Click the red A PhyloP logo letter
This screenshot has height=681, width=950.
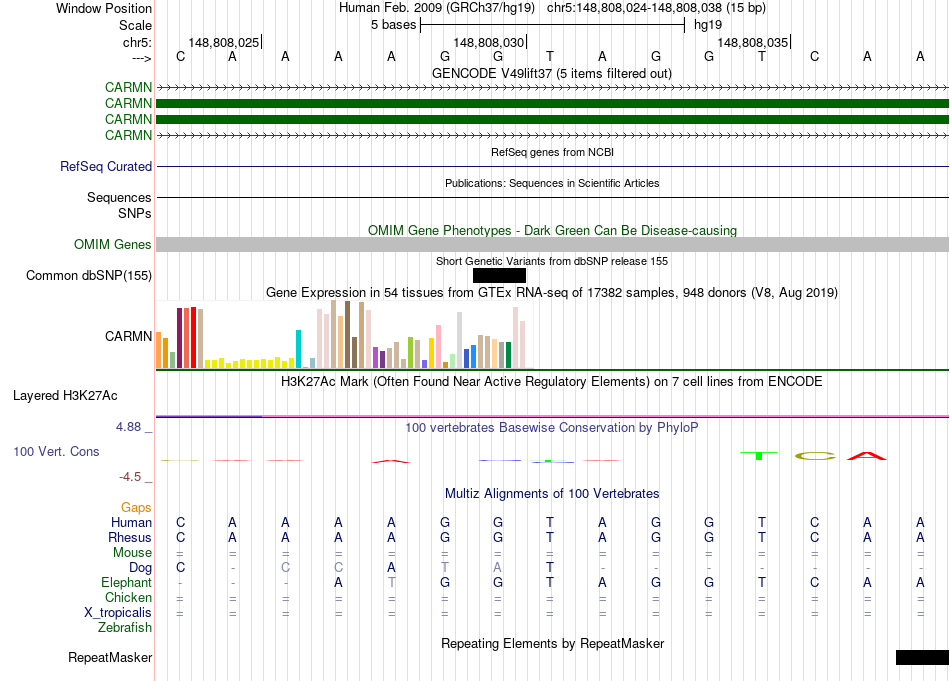[x=867, y=456]
